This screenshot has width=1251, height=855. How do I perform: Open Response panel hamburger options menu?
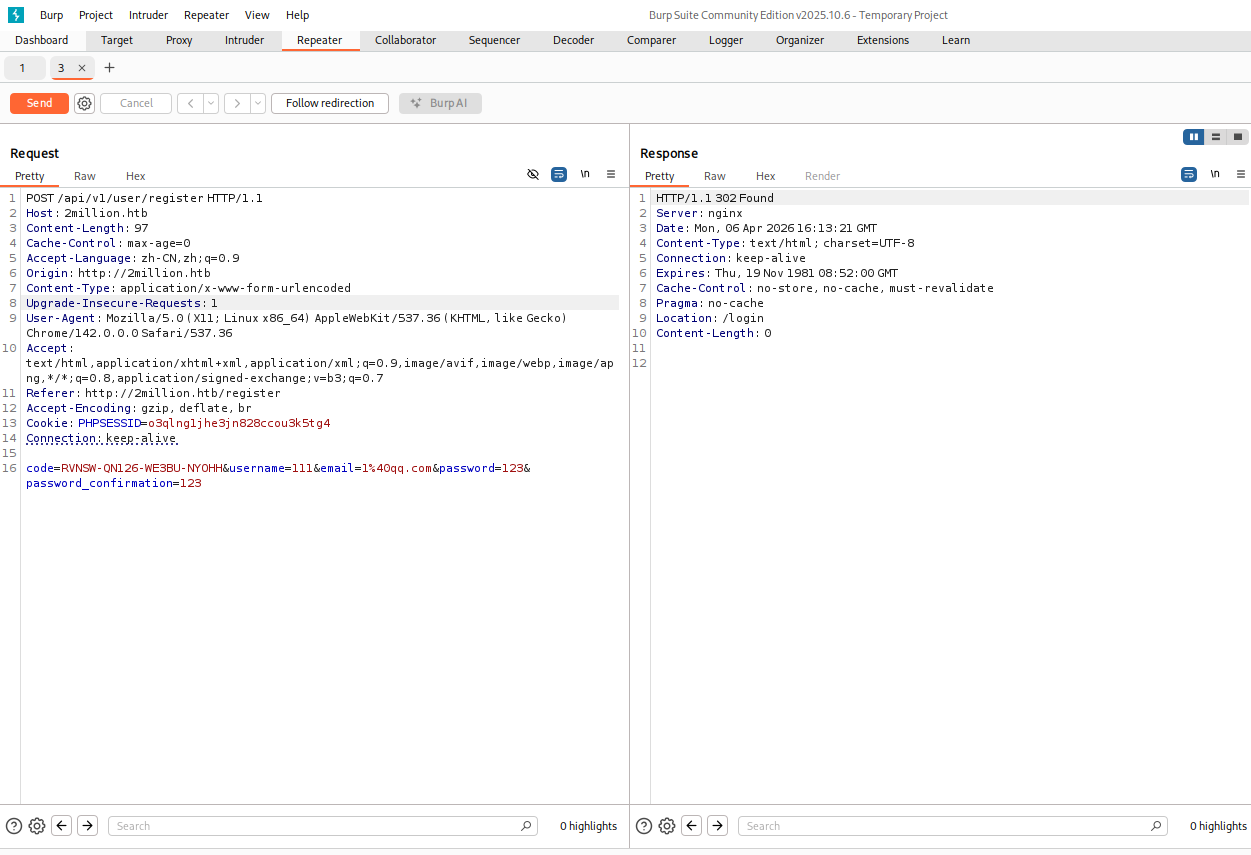tap(1241, 174)
